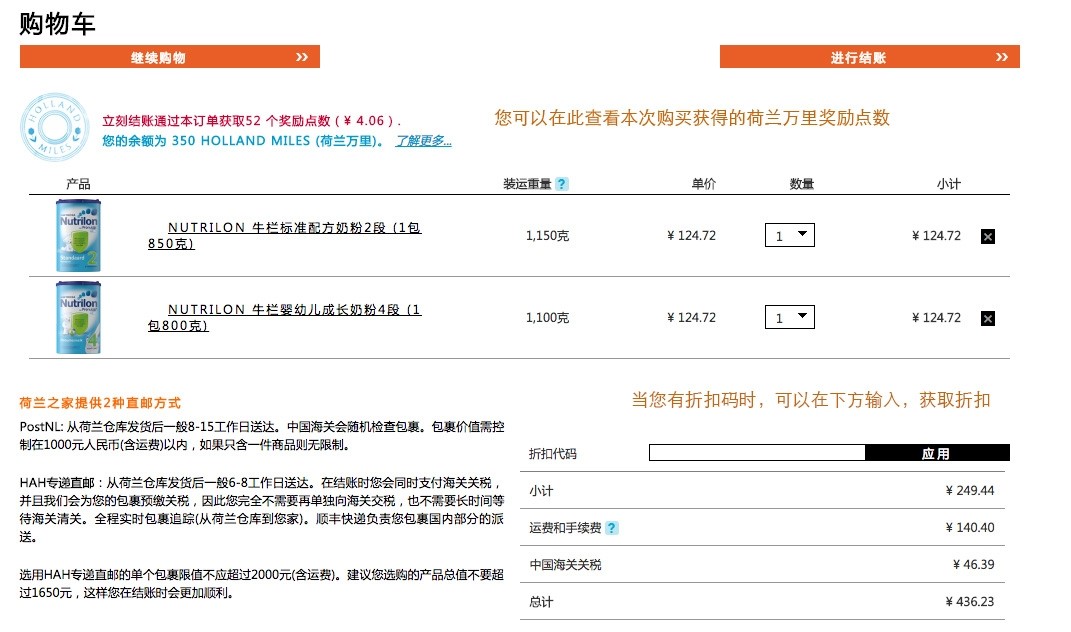Open the 了解更多 link

(423, 141)
